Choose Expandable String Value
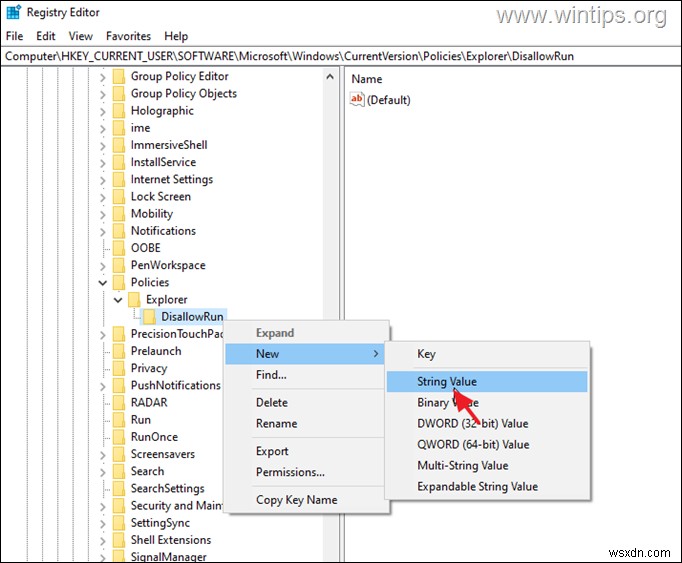This screenshot has height=563, width=682. pyautogui.click(x=487, y=486)
